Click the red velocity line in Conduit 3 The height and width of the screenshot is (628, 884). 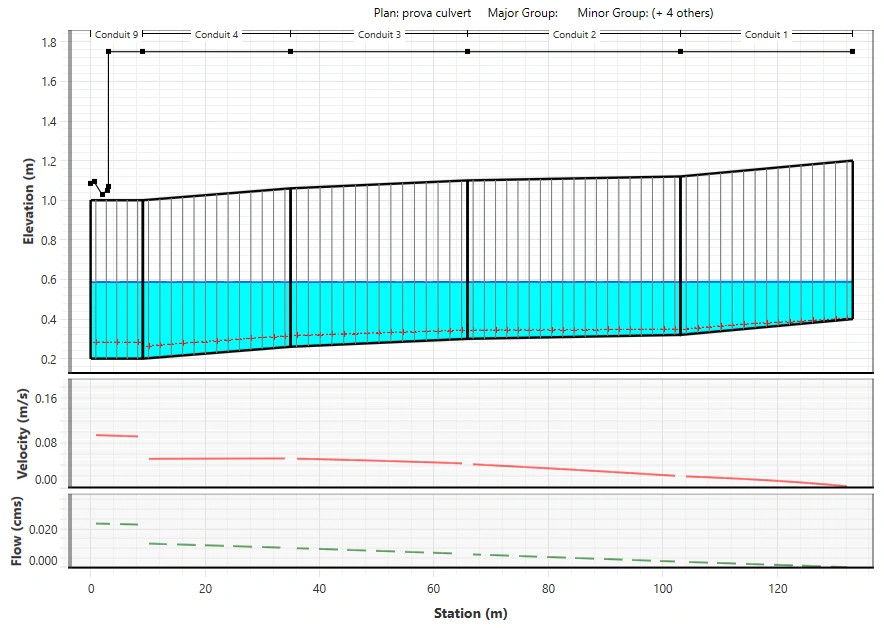tap(380, 460)
